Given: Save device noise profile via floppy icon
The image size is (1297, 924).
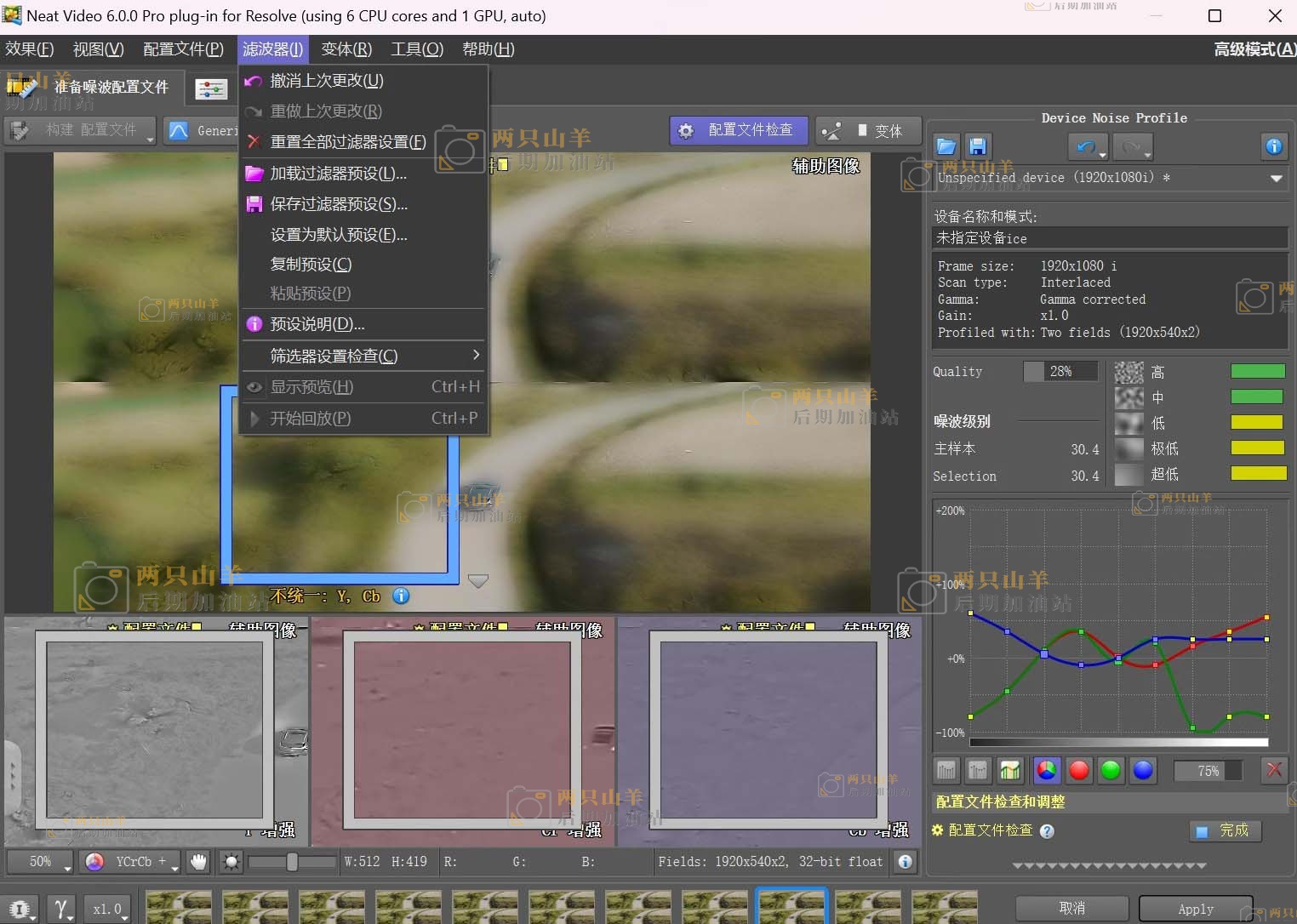Looking at the screenshot, I should pos(978,146).
